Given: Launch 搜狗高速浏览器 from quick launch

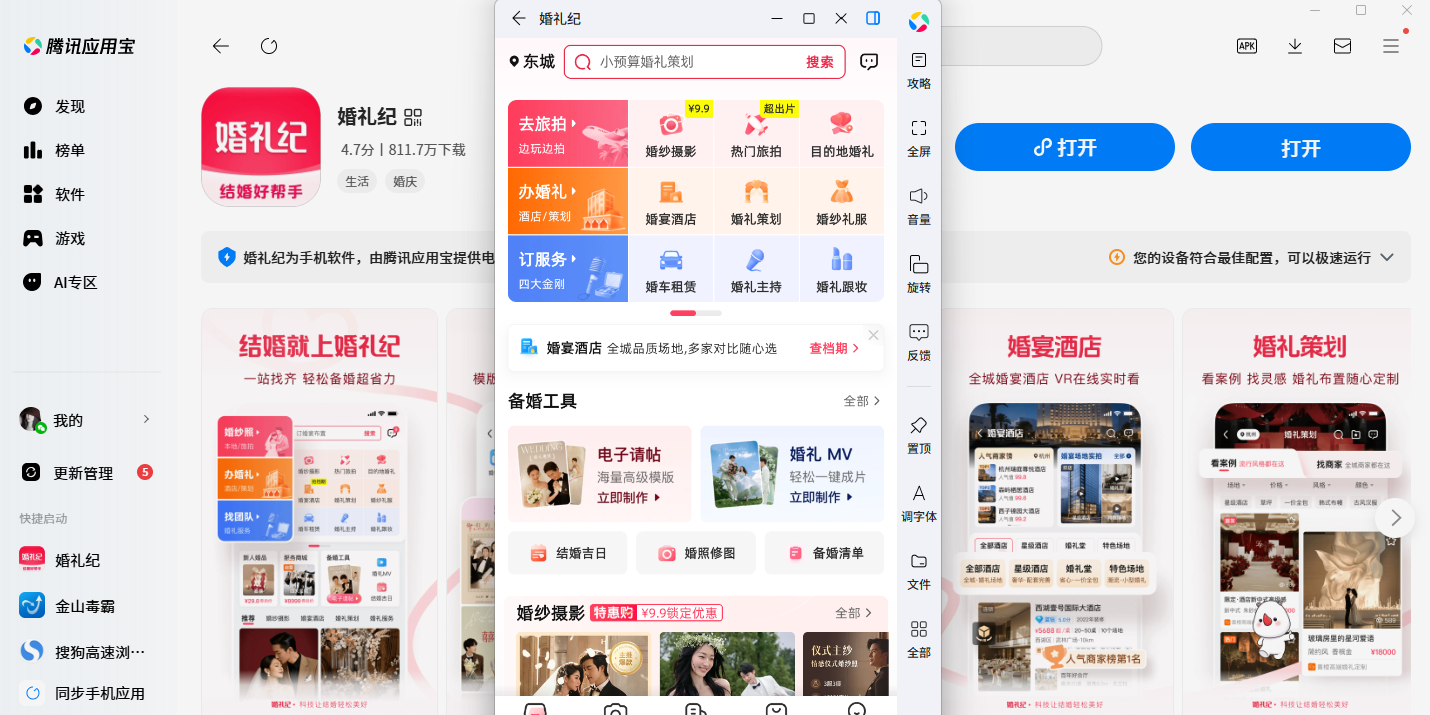Looking at the screenshot, I should click(80, 651).
